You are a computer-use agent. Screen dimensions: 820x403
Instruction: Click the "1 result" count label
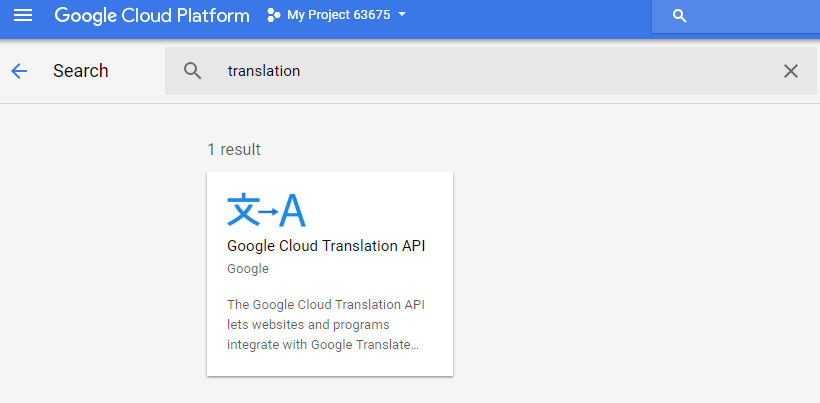point(234,149)
